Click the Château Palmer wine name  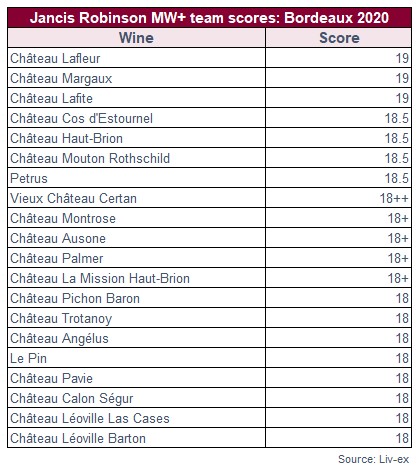tap(57, 258)
